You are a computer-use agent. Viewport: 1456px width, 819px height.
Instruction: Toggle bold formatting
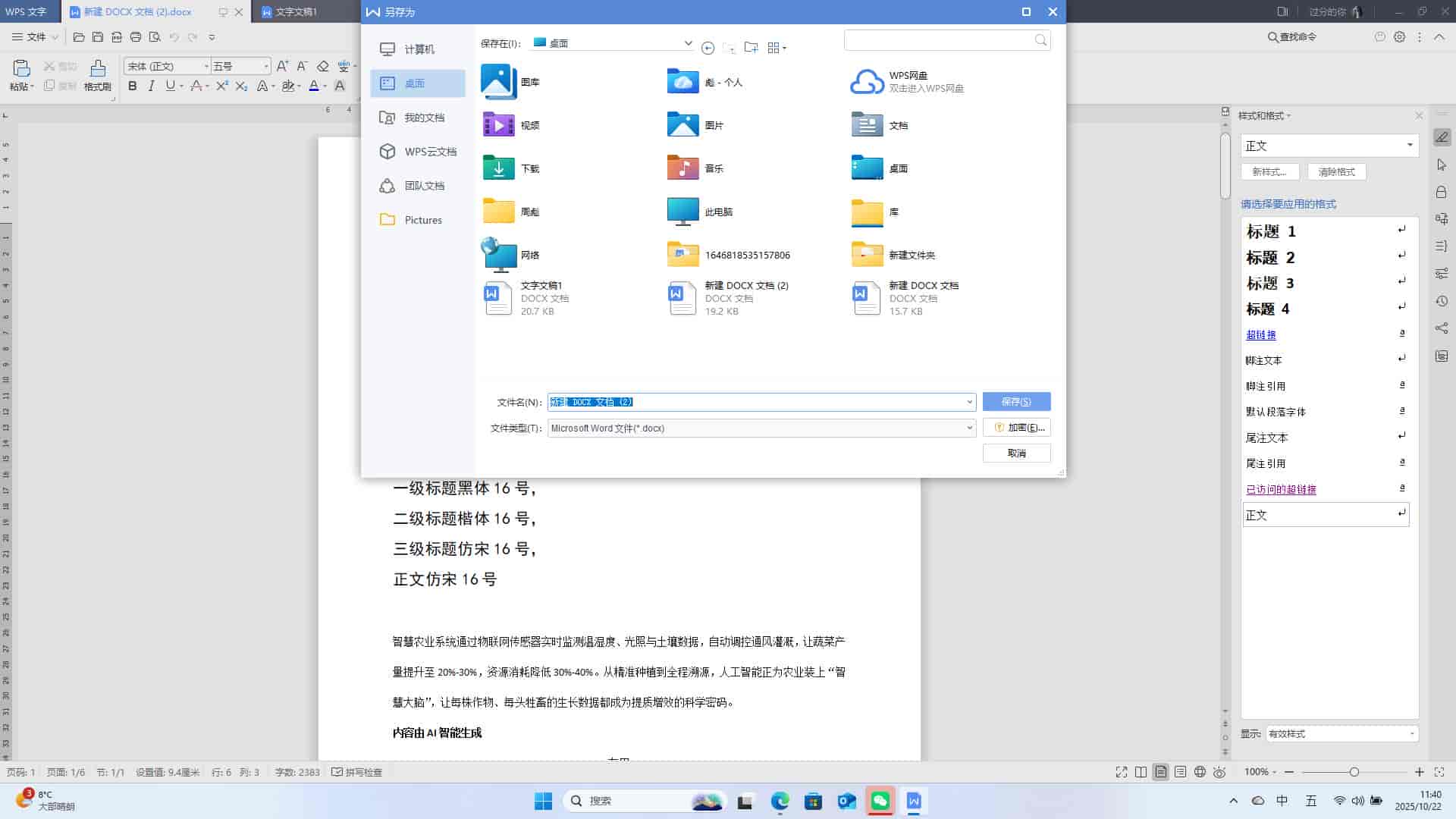coord(133,86)
